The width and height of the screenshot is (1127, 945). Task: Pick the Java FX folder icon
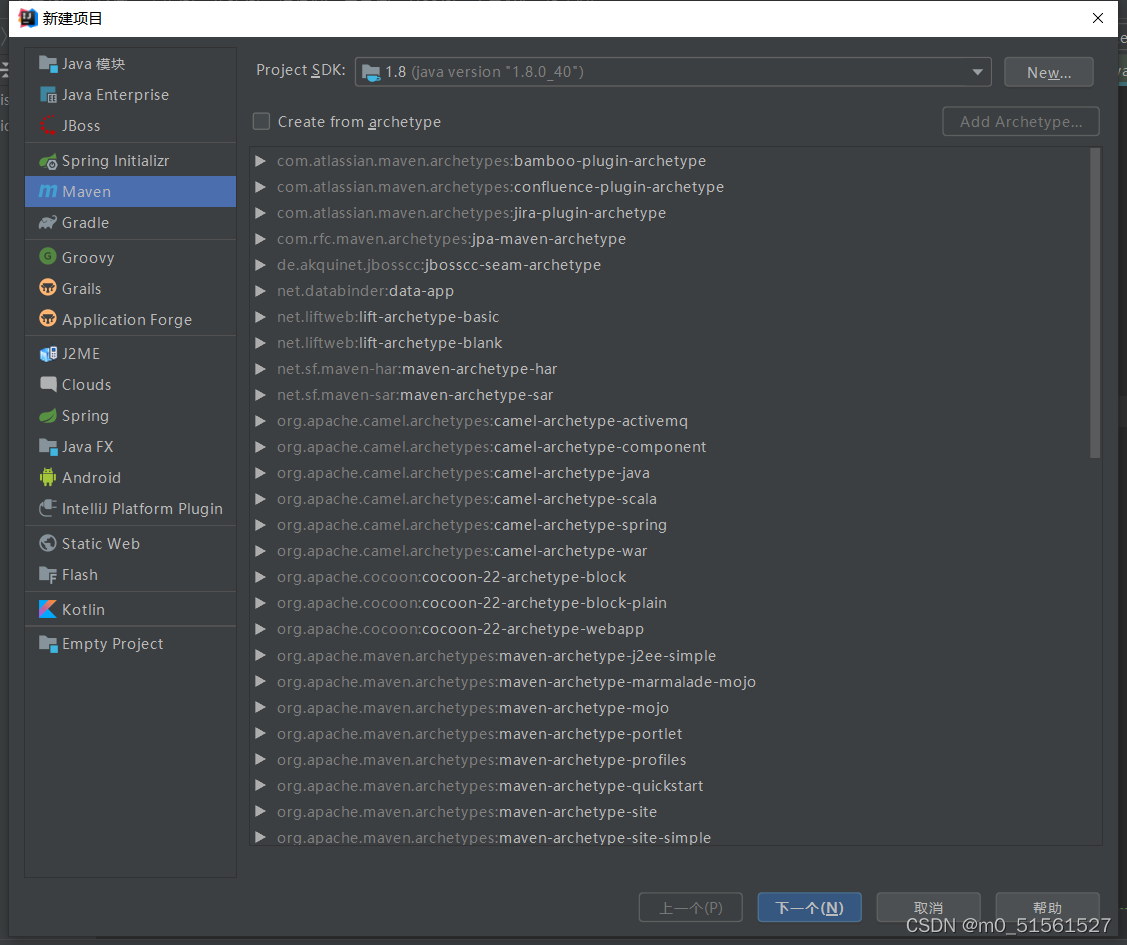[48, 447]
